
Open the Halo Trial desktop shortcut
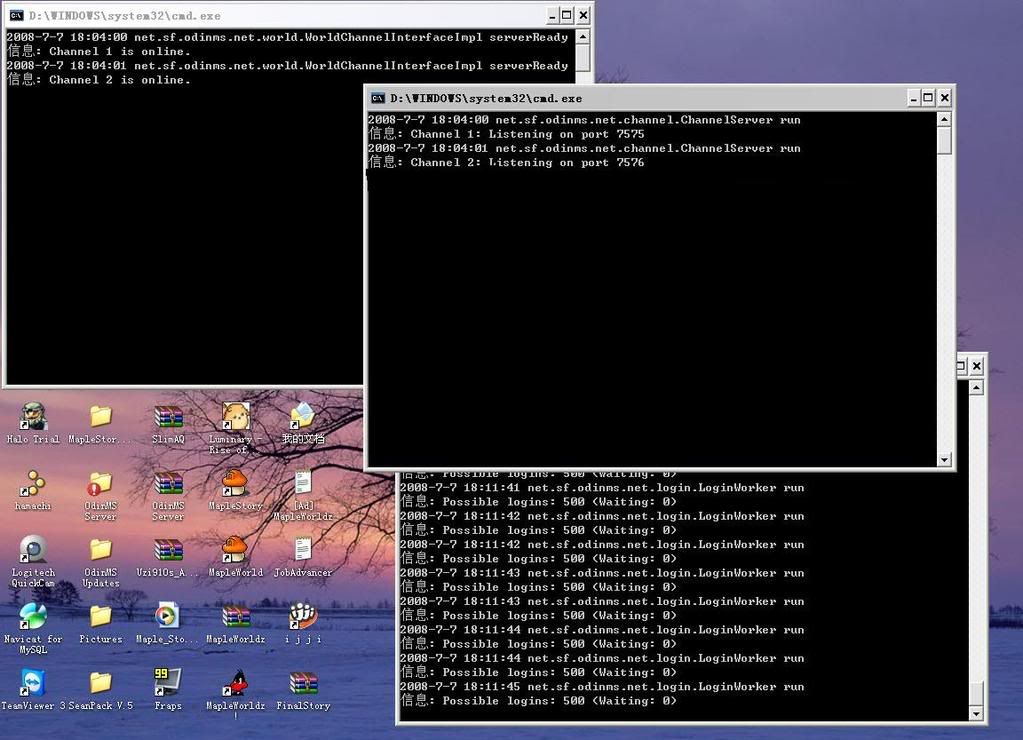[x=33, y=416]
